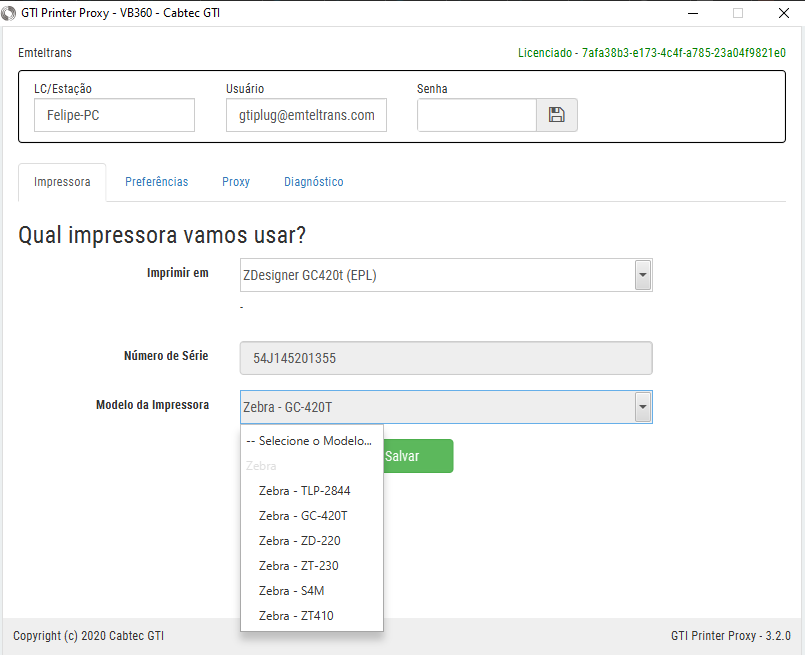Screen dimensions: 805x655
Task: Select Zebra - TLP-2844 from list
Action: tap(312, 491)
